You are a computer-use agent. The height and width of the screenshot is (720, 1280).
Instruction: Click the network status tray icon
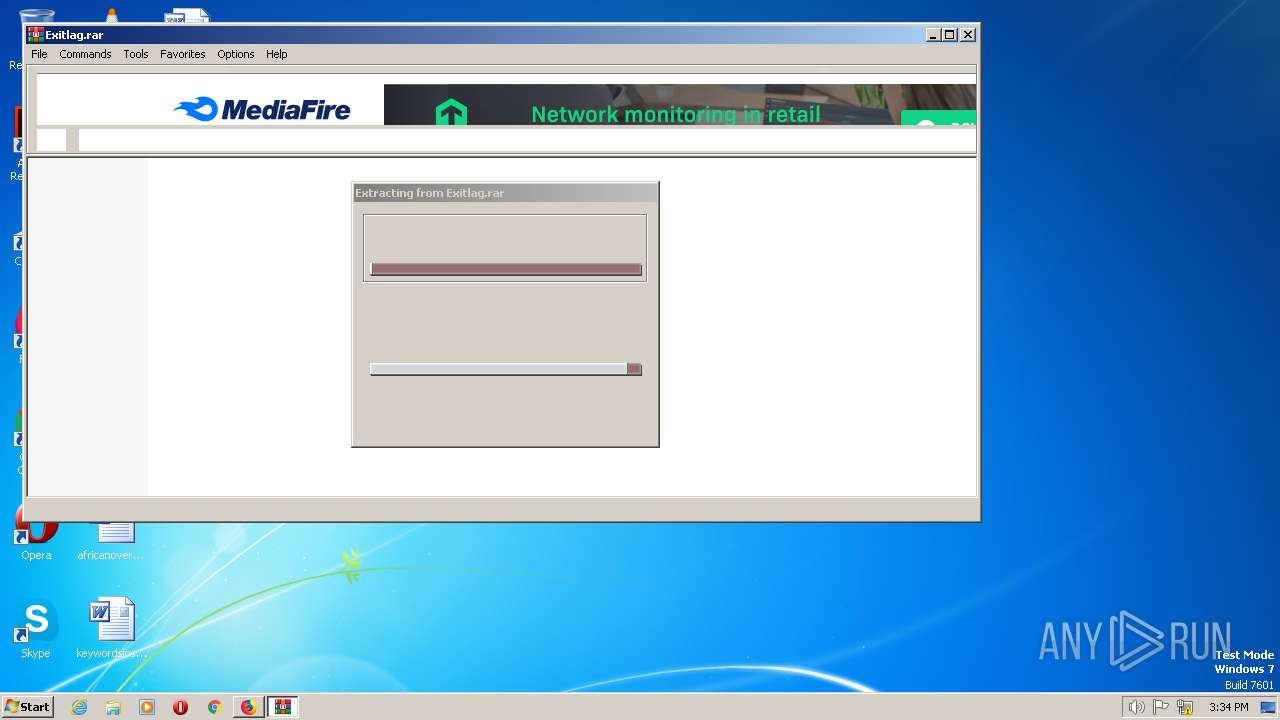click(x=1185, y=707)
